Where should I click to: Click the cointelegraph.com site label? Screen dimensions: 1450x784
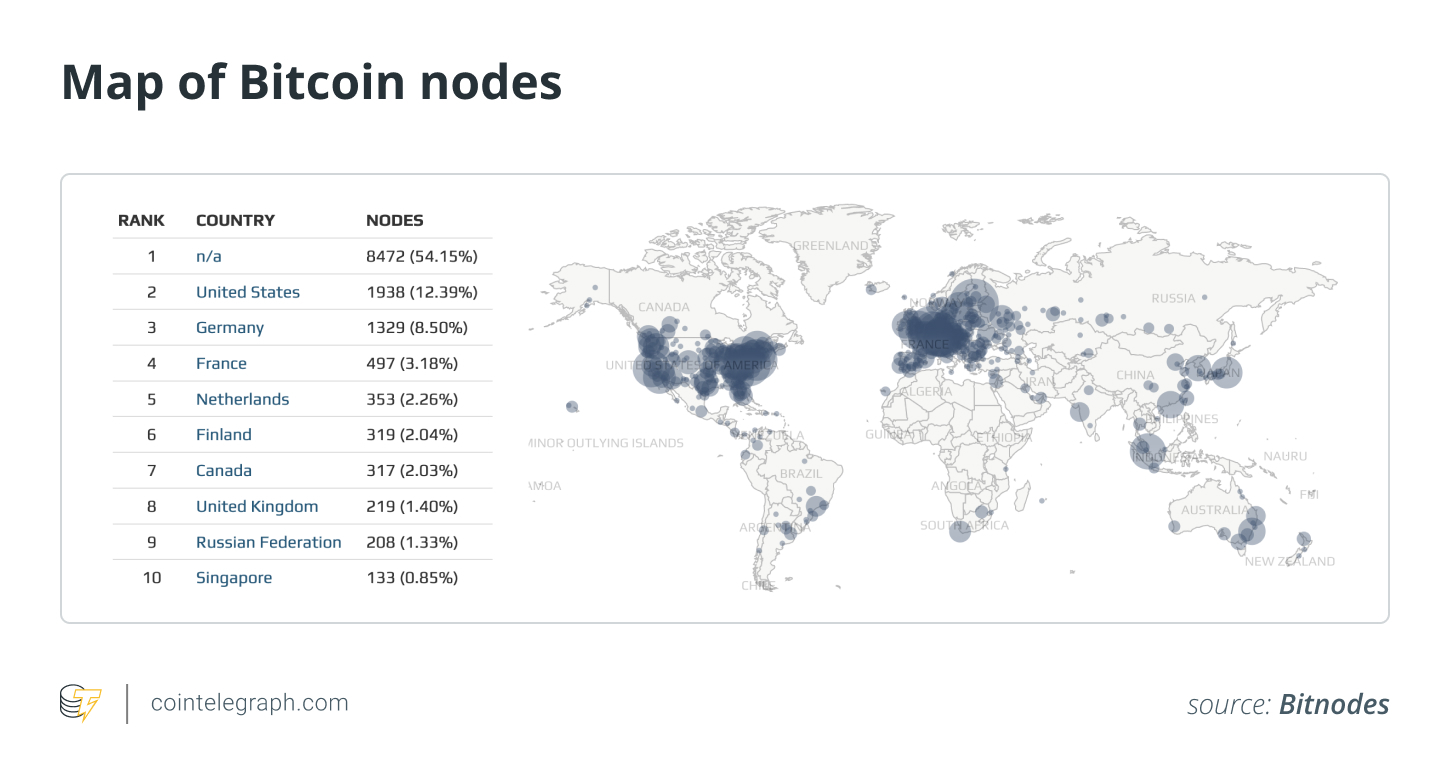(x=249, y=703)
